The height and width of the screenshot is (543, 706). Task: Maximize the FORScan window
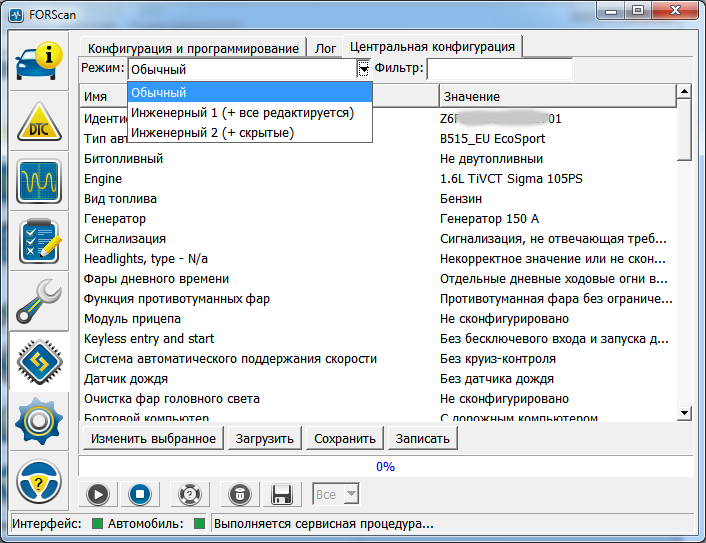[x=638, y=11]
